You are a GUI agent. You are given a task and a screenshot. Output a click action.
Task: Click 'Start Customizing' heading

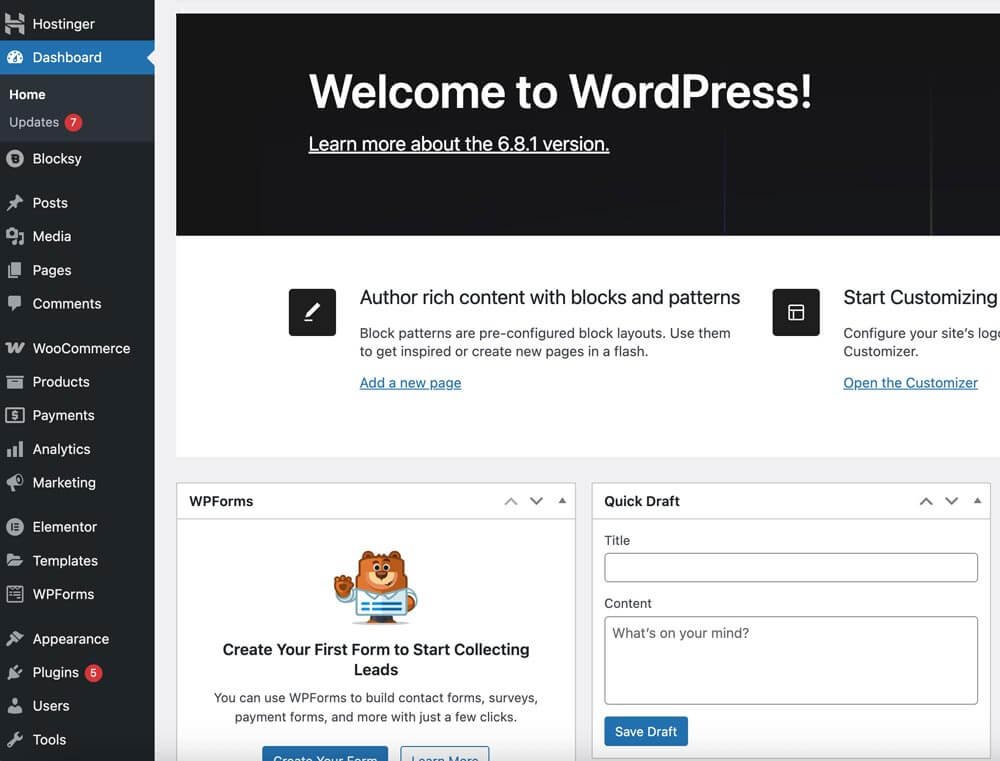click(920, 298)
